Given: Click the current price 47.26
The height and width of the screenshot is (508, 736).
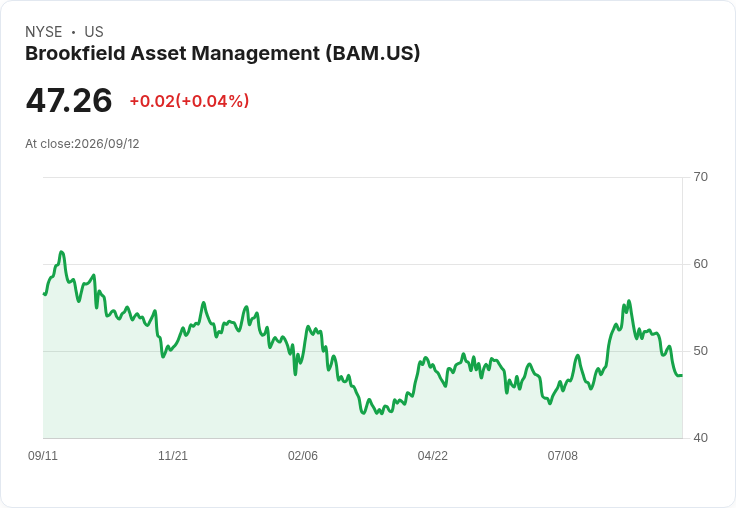Looking at the screenshot, I should click(69, 100).
